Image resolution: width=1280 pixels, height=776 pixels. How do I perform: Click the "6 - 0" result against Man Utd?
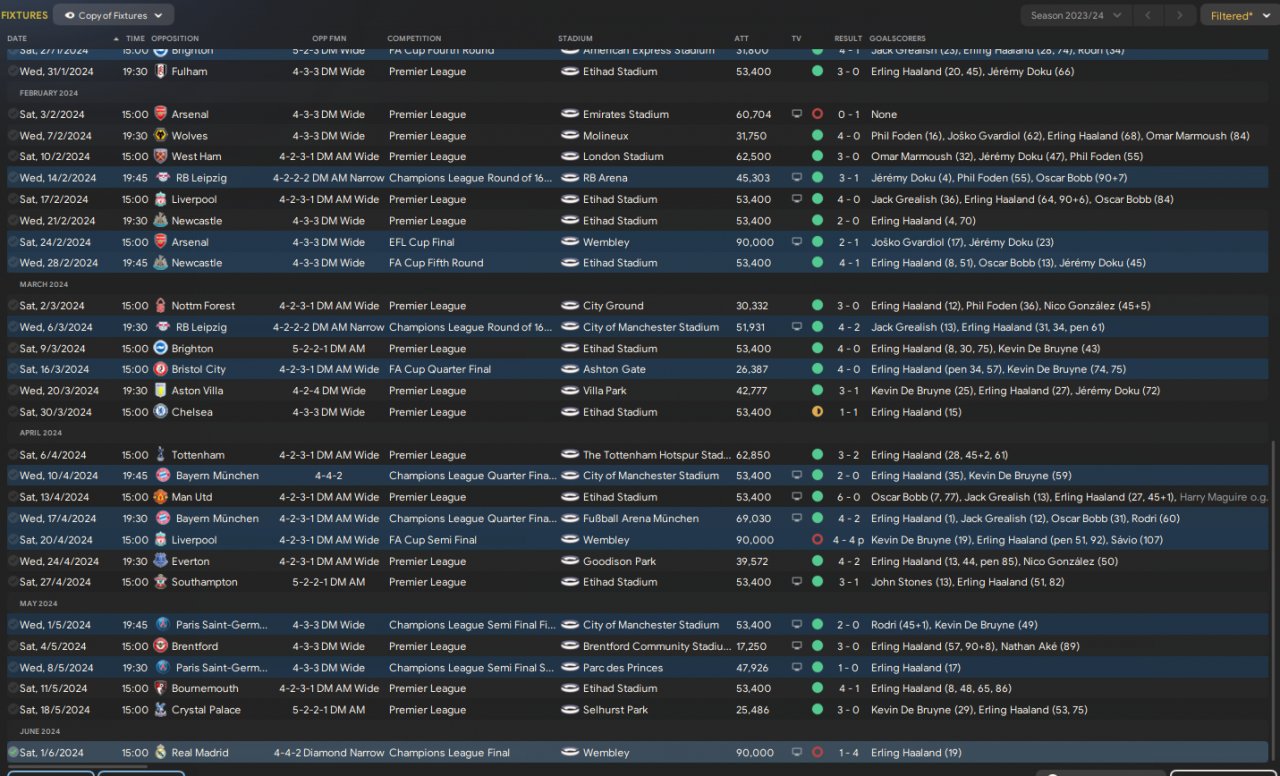click(848, 497)
